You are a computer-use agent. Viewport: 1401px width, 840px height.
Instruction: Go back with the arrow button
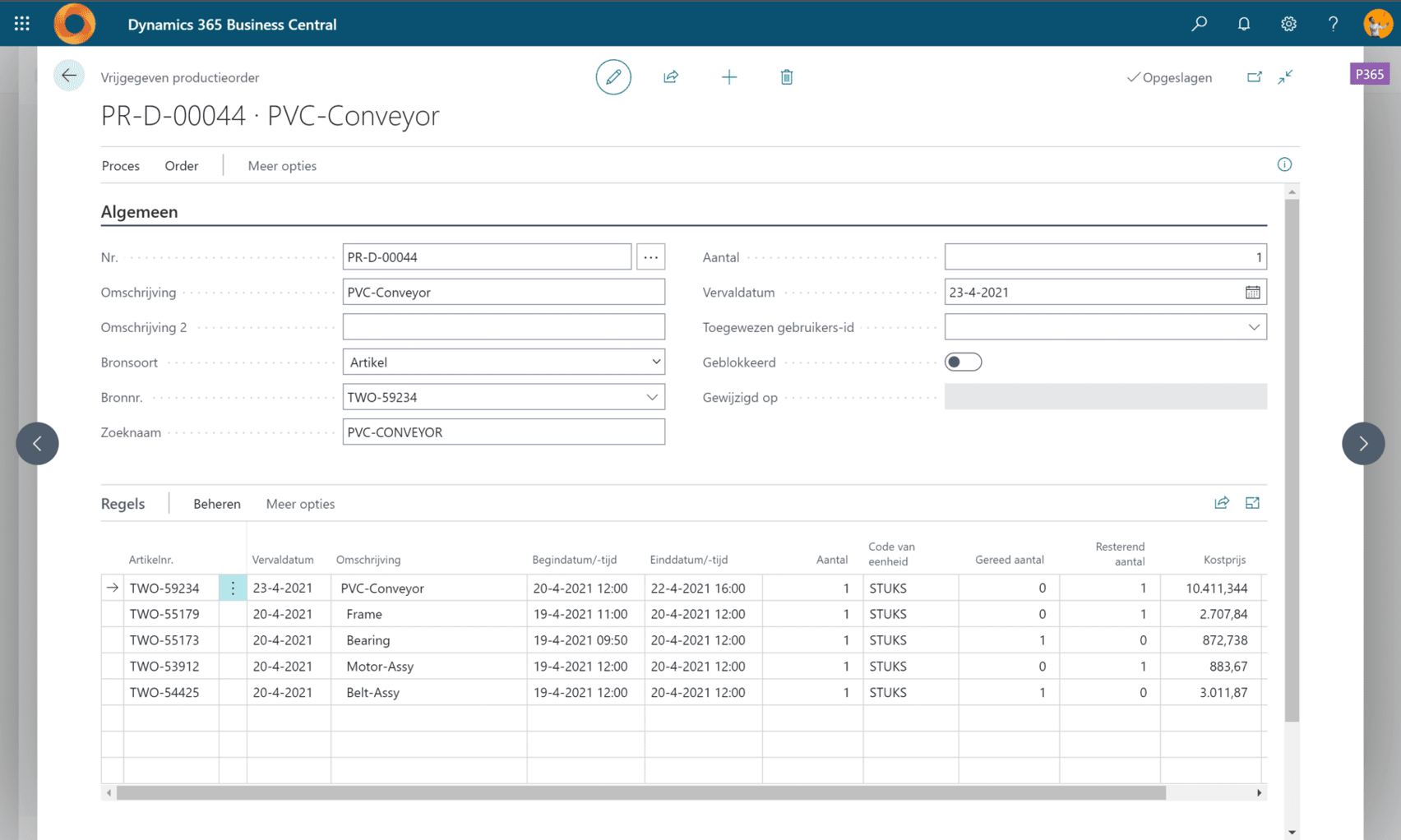click(69, 76)
